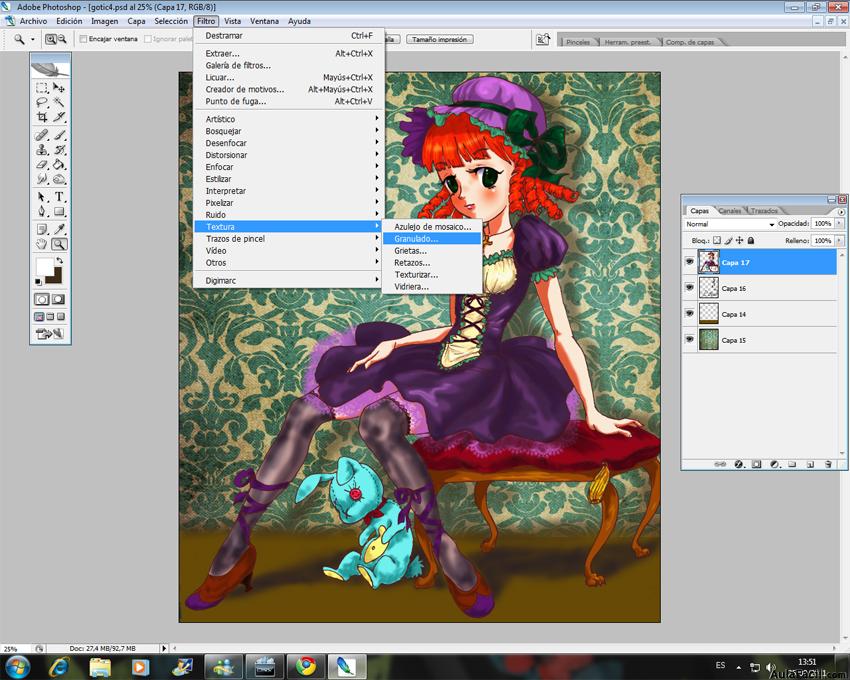Open the Imagen menu
This screenshot has height=680, width=850.
click(105, 21)
